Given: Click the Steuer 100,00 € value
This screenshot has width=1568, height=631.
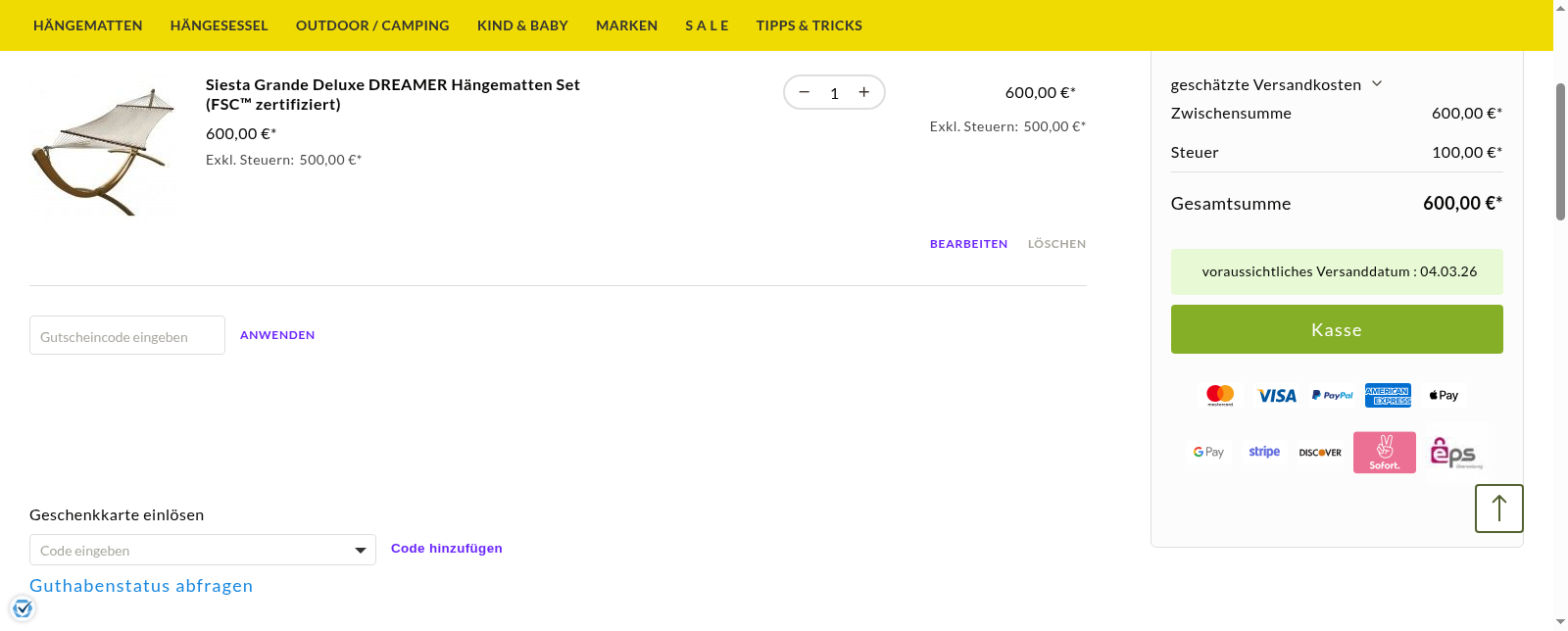Looking at the screenshot, I should (x=1467, y=152).
